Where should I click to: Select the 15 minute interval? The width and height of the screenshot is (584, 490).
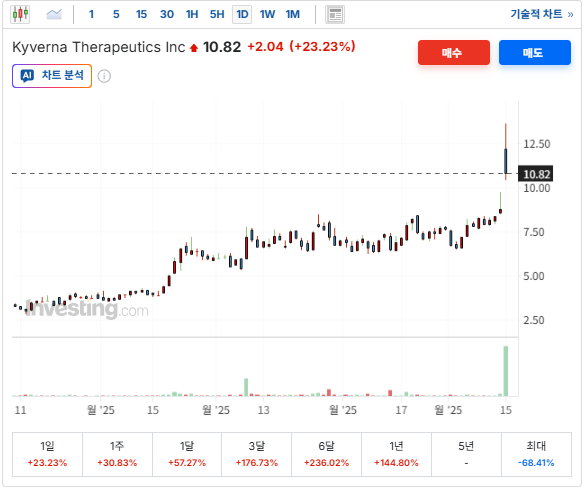click(x=141, y=15)
